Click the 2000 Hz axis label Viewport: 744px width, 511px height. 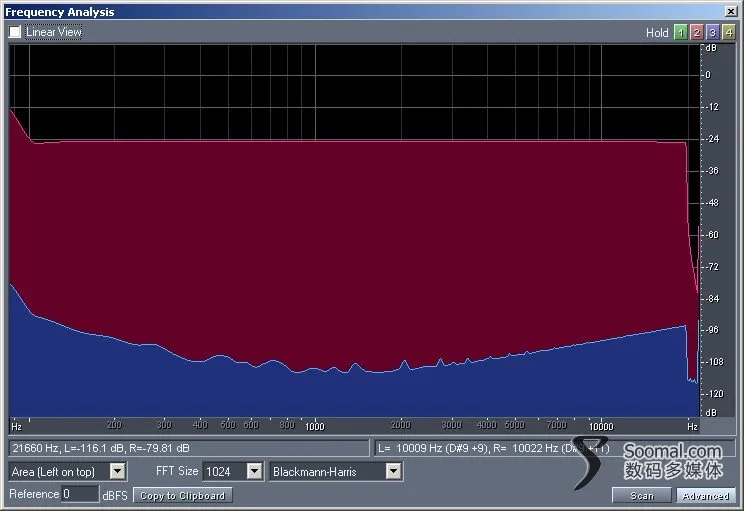[401, 425]
